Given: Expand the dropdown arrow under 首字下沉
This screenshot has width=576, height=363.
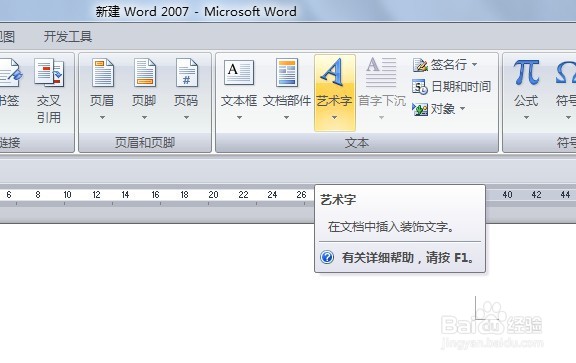Looking at the screenshot, I should pyautogui.click(x=381, y=118).
